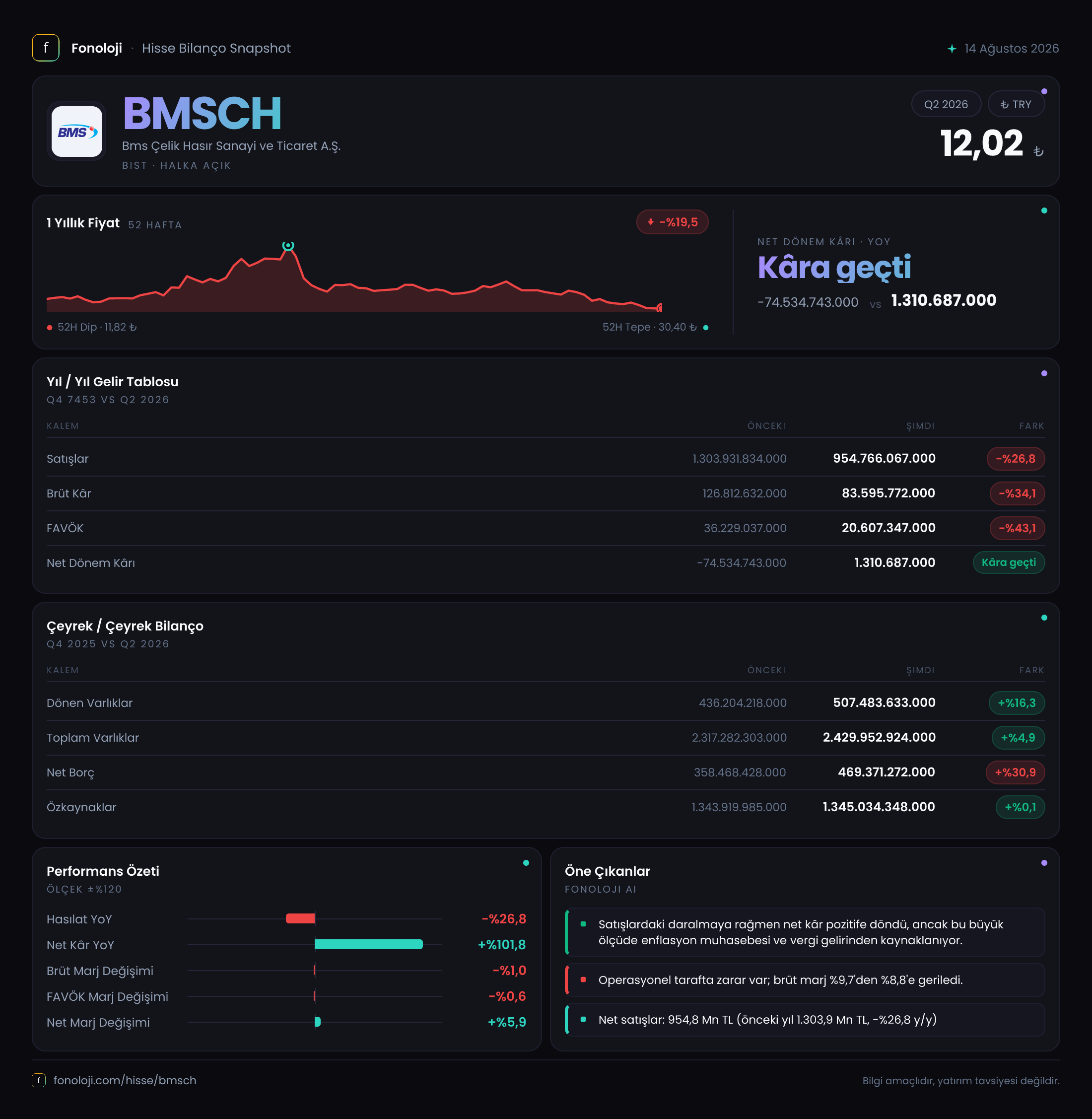Image resolution: width=1092 pixels, height=1119 pixels.
Task: Click the Fonoloji 'f' logo in header
Action: (45, 48)
